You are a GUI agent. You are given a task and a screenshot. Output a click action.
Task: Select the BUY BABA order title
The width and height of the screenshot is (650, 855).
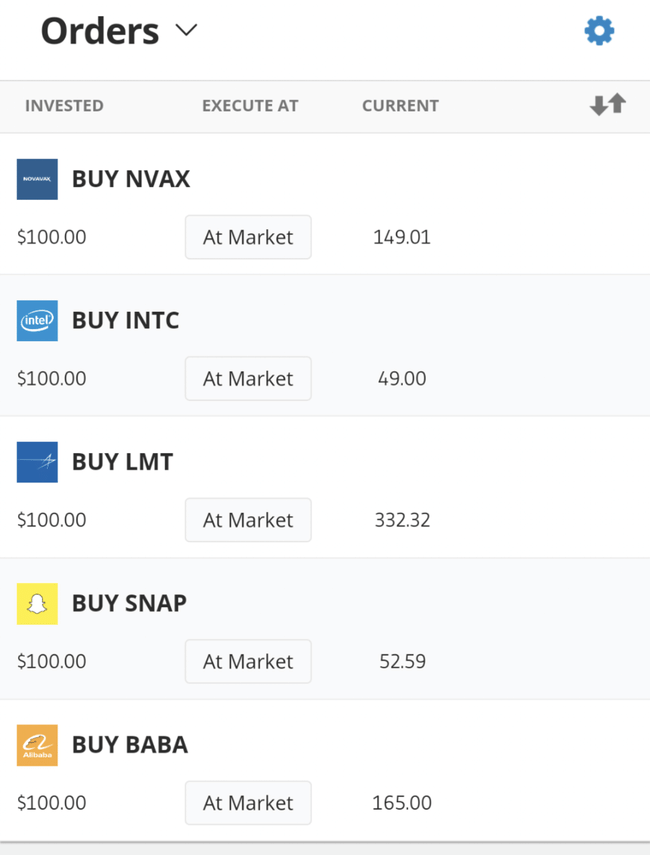pyautogui.click(x=130, y=745)
